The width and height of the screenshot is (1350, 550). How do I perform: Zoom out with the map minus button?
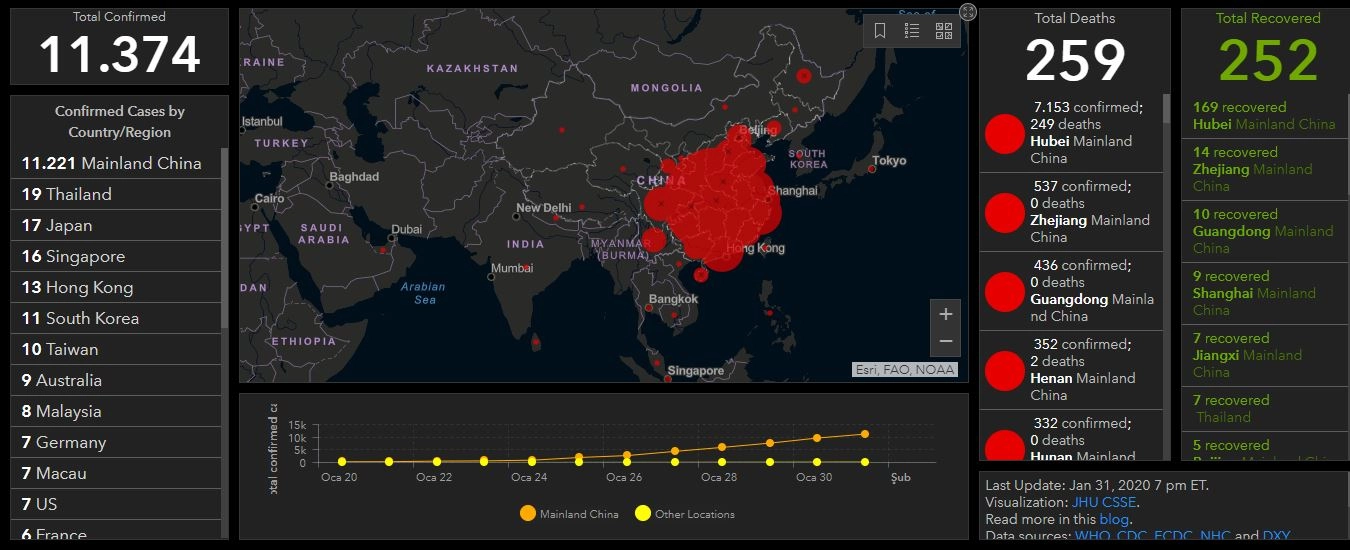tap(945, 342)
